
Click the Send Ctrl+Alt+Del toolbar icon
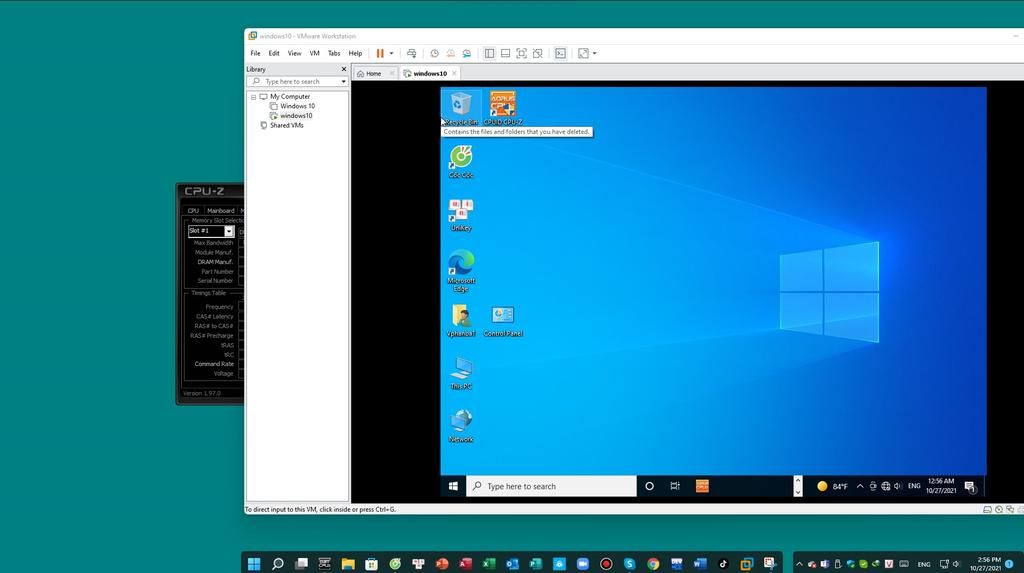(x=411, y=54)
